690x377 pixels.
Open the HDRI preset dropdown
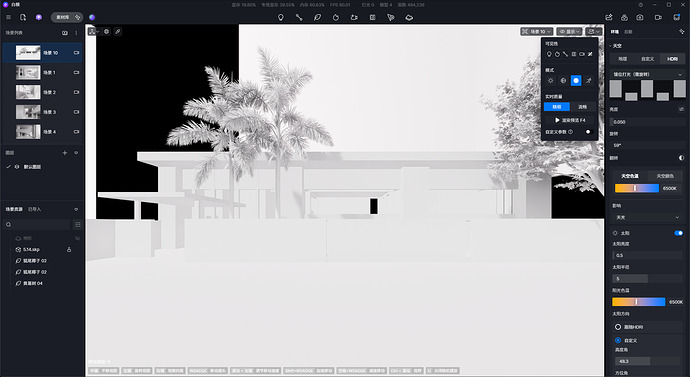(x=647, y=74)
